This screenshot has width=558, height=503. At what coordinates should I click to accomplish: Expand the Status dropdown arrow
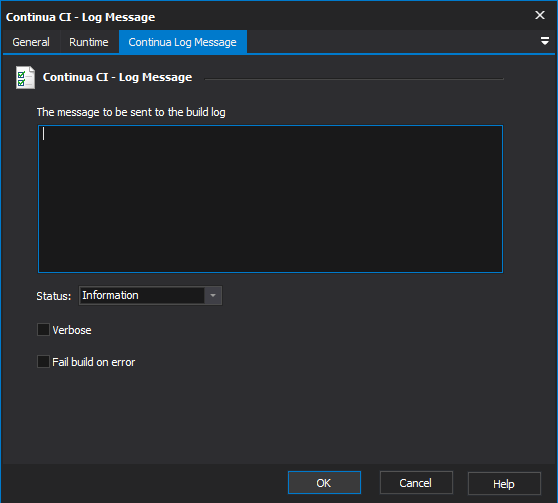213,295
